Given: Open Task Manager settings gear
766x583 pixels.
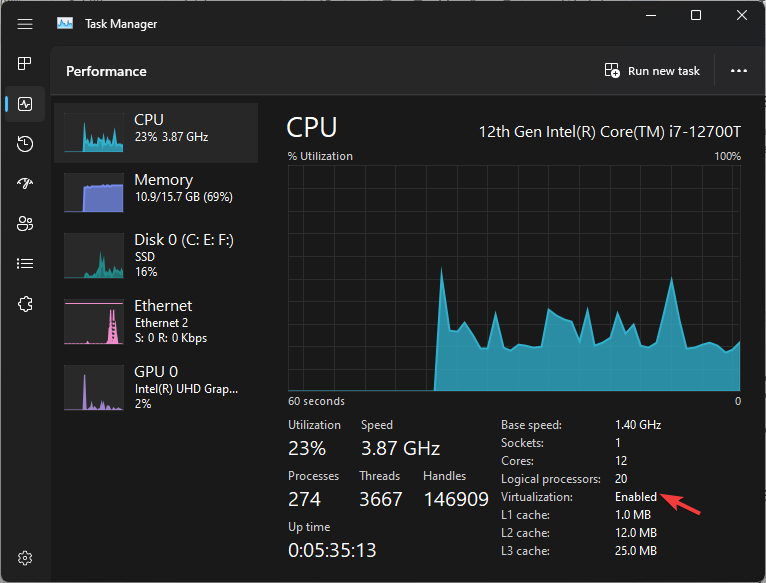Looking at the screenshot, I should (x=25, y=558).
